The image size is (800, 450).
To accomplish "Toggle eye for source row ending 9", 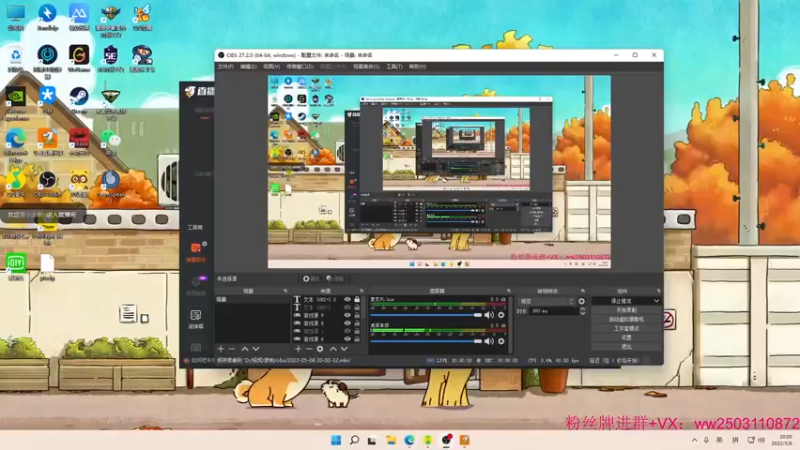I will click(x=347, y=315).
